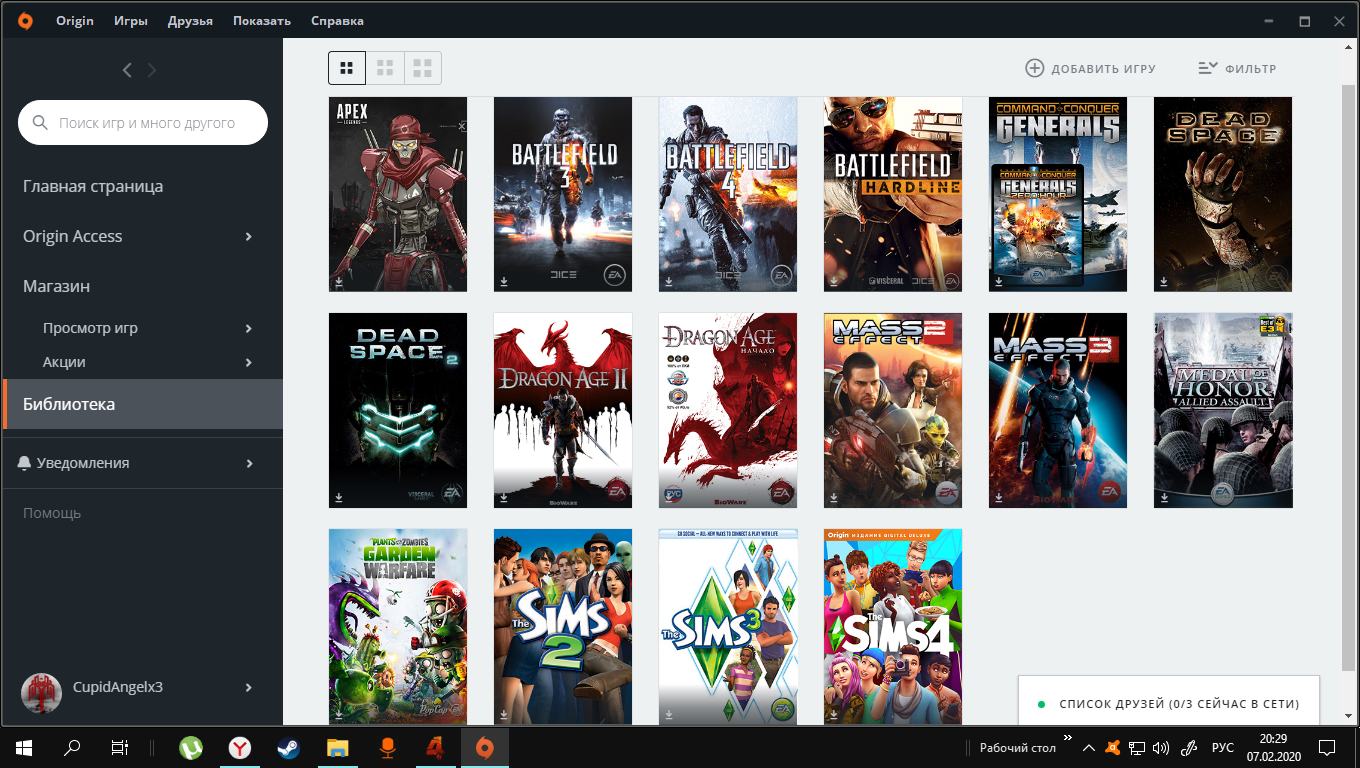Screen dimensions: 1360x768
Task: Select the Dead Space tile
Action: pos(1223,194)
